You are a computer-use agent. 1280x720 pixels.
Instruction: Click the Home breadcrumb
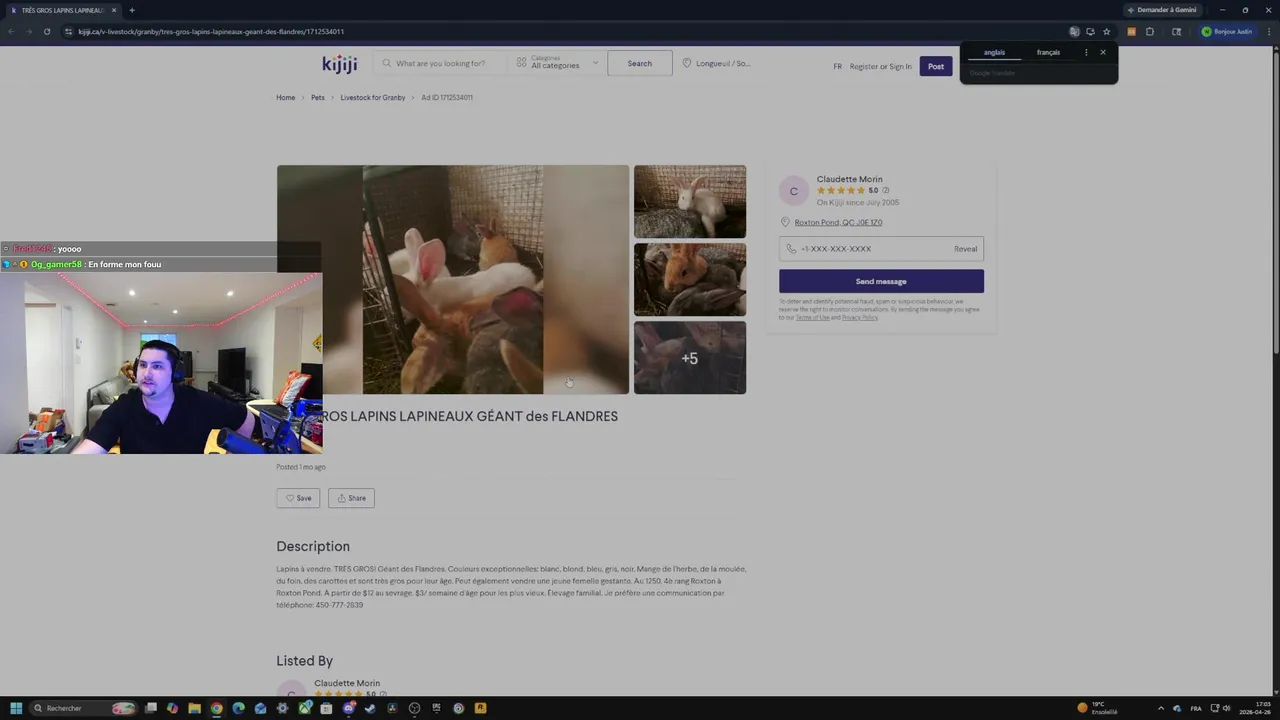click(286, 98)
